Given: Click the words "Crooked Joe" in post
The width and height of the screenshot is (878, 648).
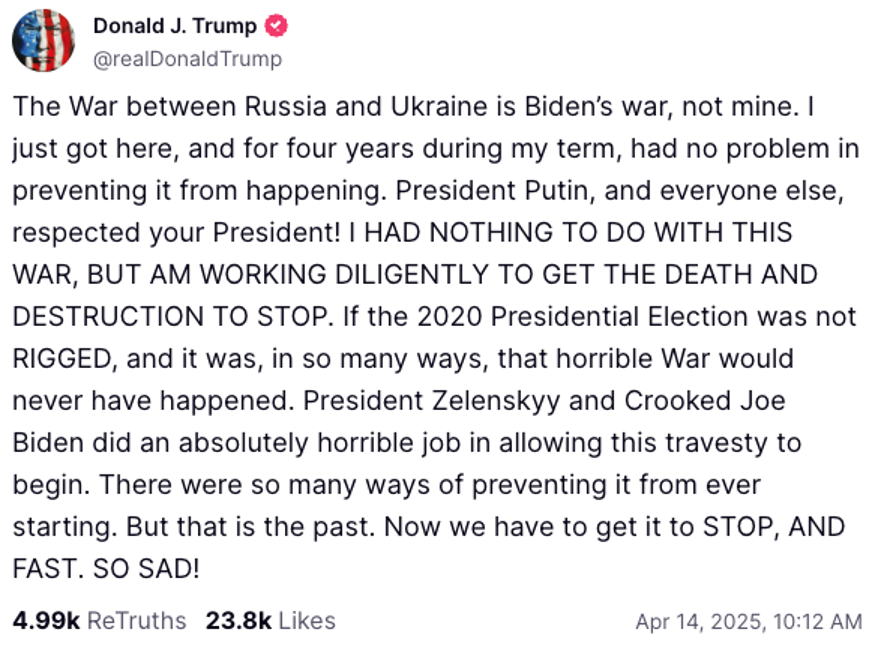Looking at the screenshot, I should tap(705, 401).
